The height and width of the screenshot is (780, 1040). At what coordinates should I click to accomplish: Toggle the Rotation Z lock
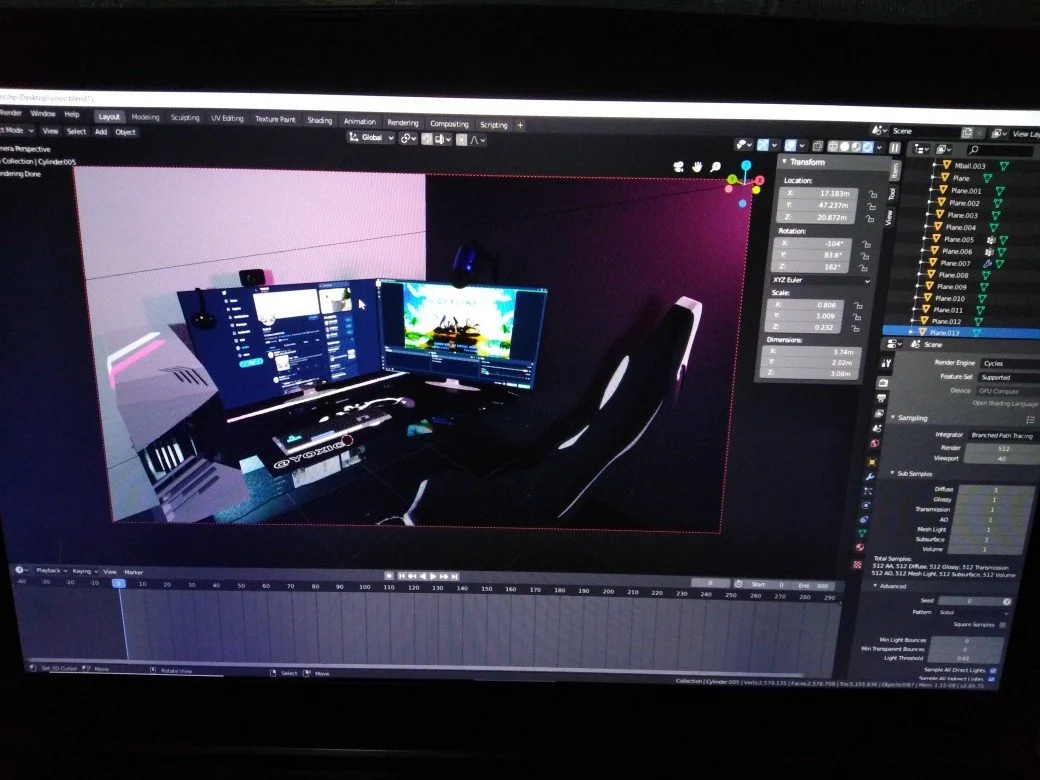863,268
